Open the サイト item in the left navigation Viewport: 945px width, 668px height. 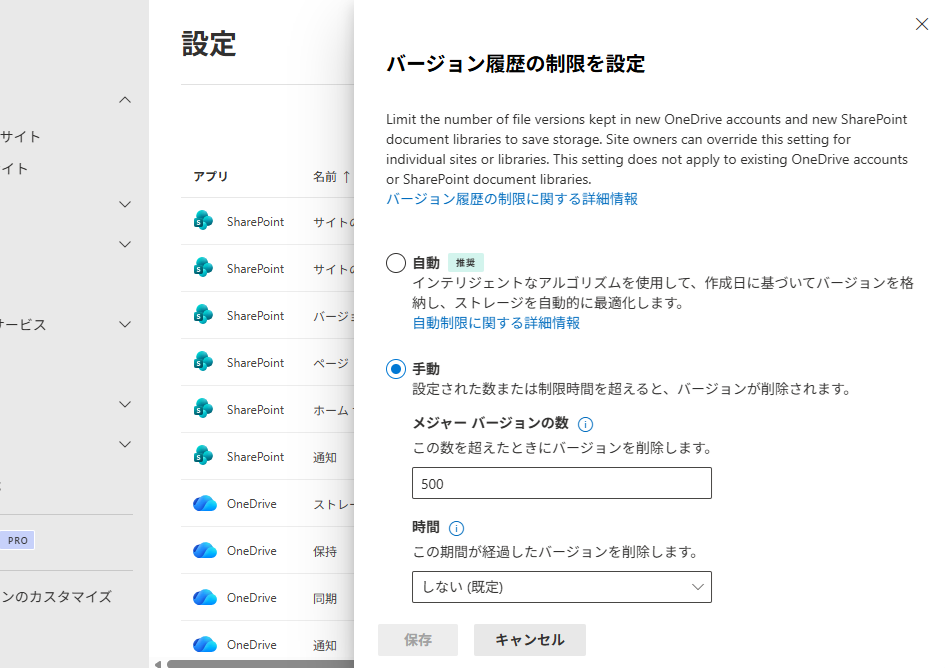coord(21,137)
